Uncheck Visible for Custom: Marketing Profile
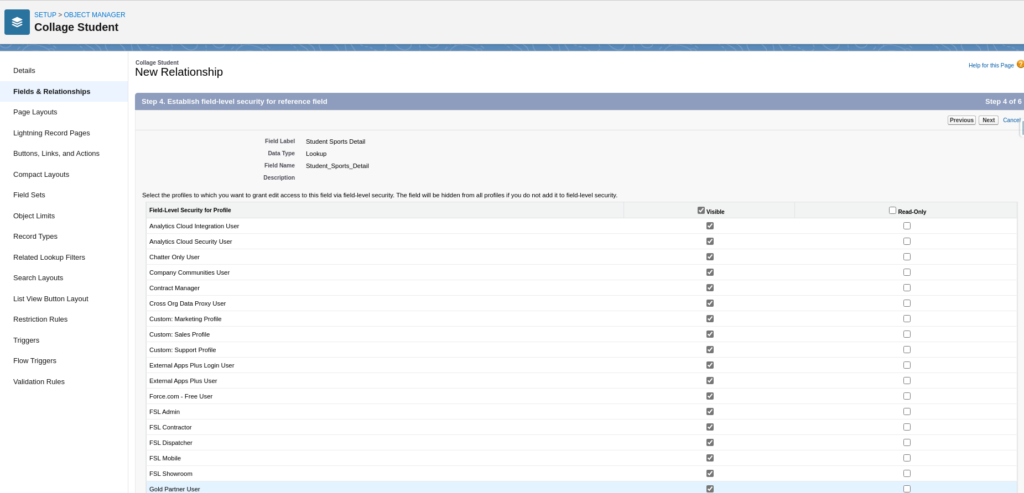1024x493 pixels. [x=710, y=319]
